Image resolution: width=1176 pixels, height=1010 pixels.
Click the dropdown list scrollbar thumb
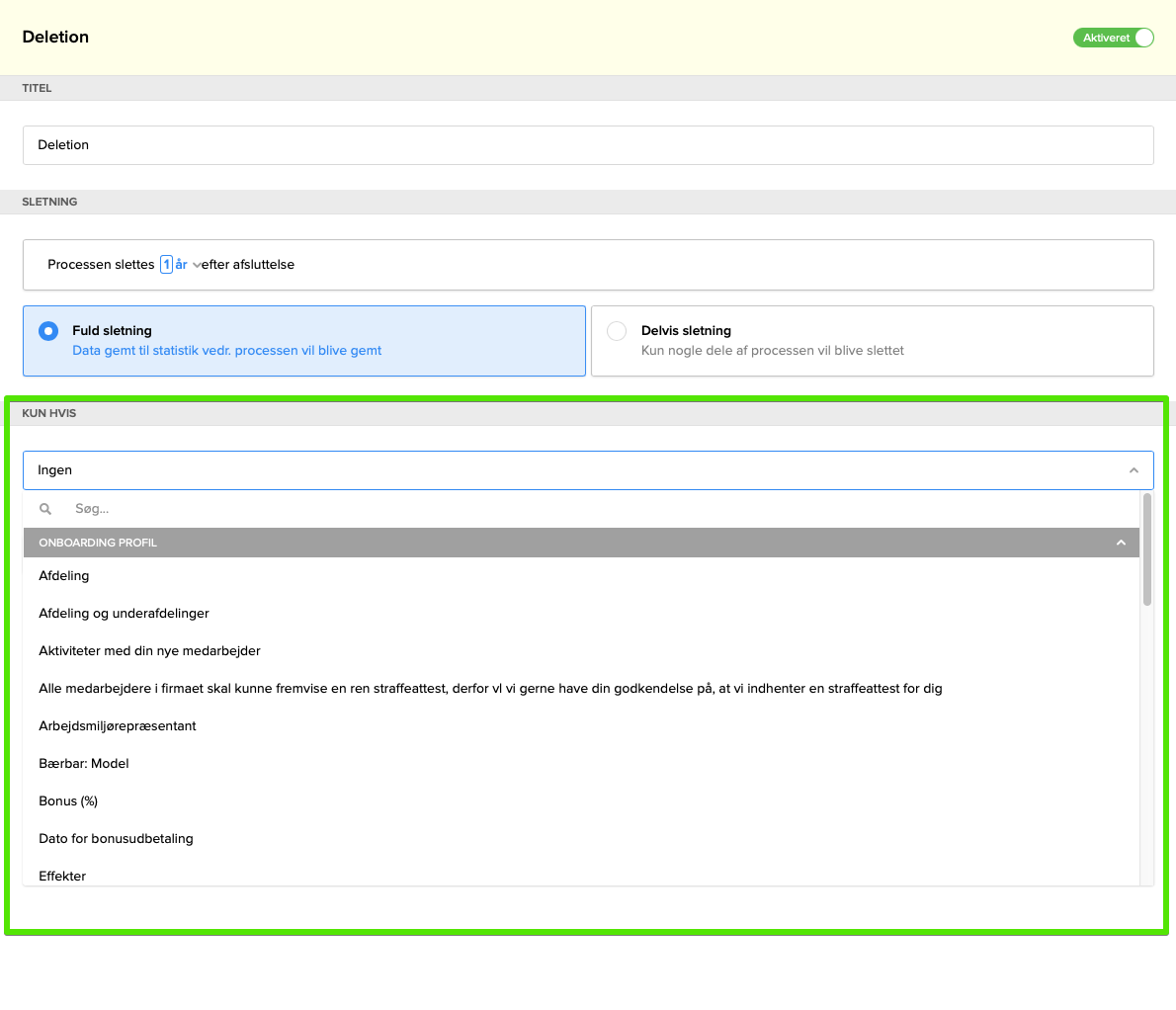[1147, 549]
